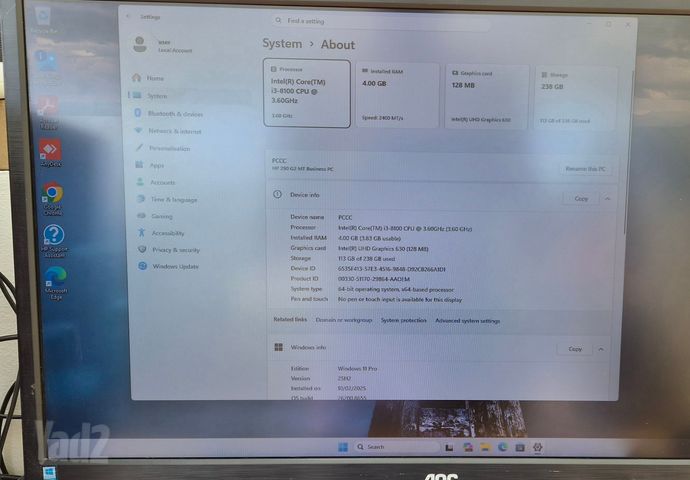The width and height of the screenshot is (690, 480).
Task: Click the info icon beside Device info heading
Action: click(277, 194)
